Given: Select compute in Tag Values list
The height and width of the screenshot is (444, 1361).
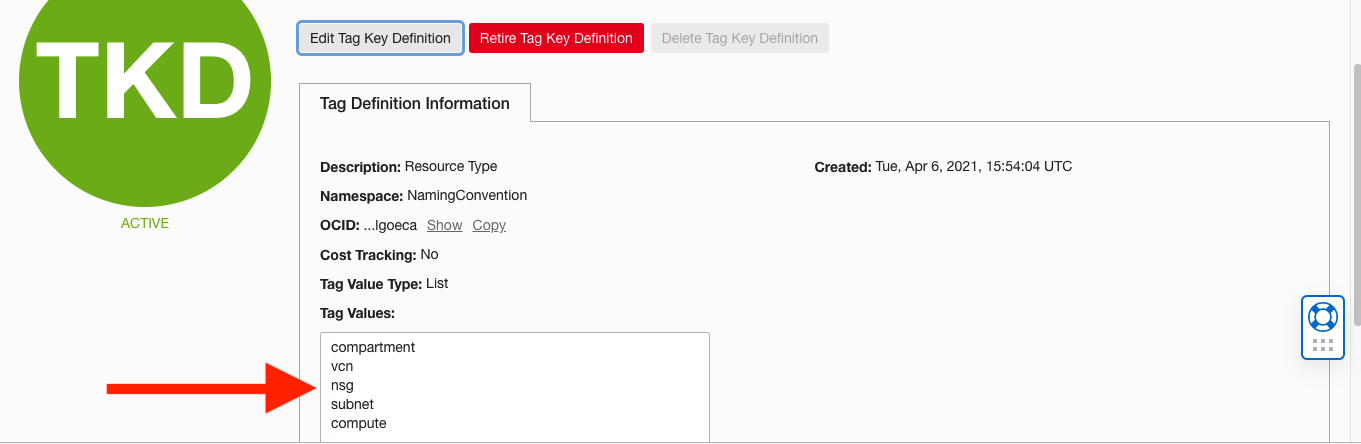Looking at the screenshot, I should click(358, 423).
